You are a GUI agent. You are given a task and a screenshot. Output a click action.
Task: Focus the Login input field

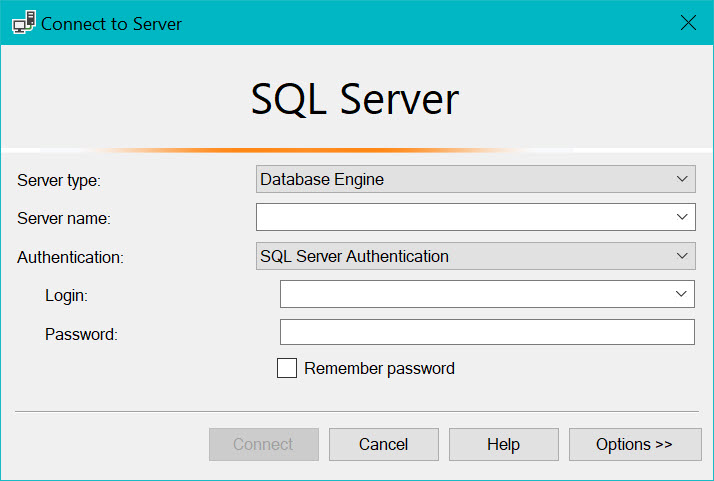tap(475, 294)
